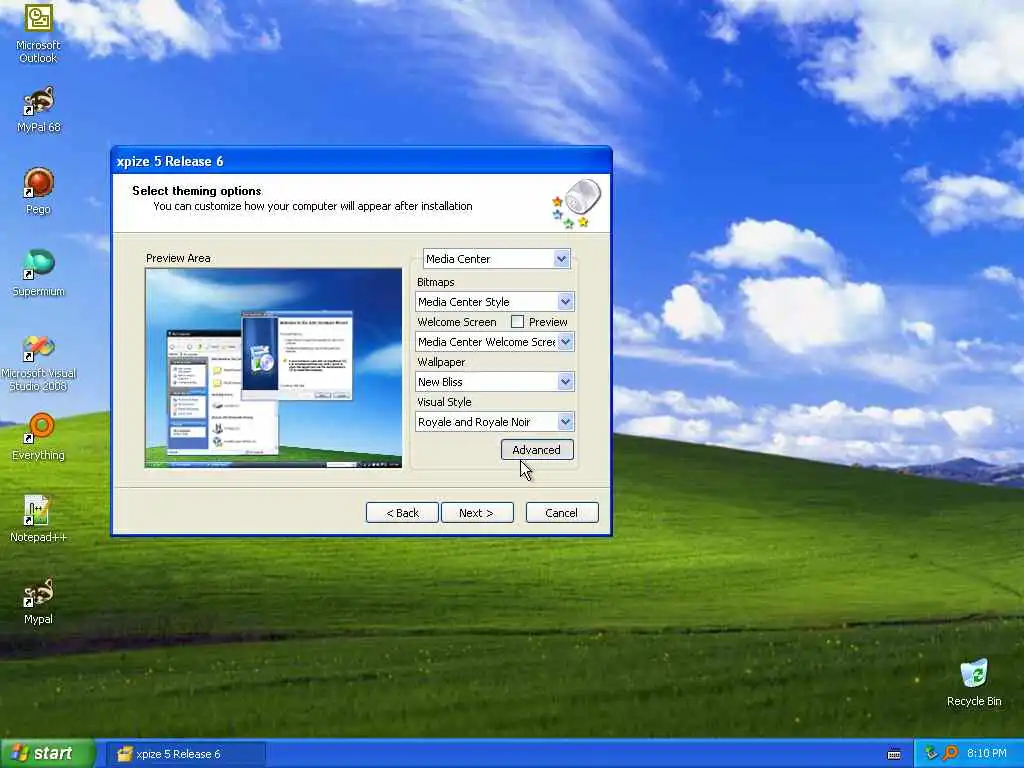Screen dimensions: 1024x768
Task: Open Microsoft Outlook desktop icon
Action: click(38, 33)
